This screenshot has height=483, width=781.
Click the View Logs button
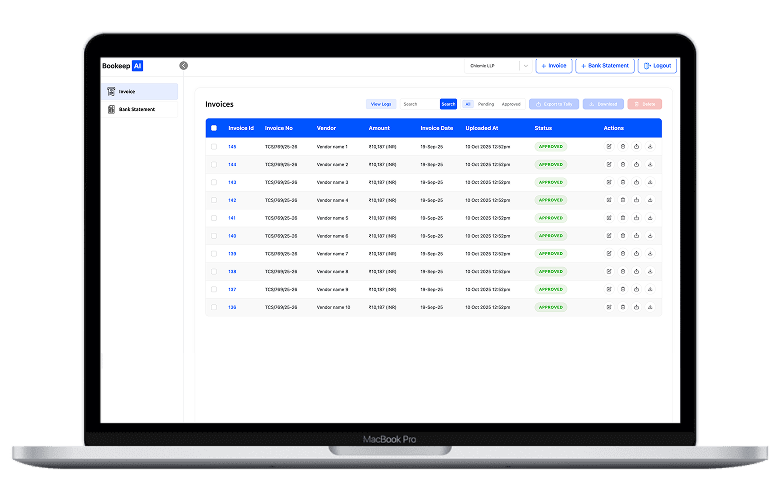[381, 104]
